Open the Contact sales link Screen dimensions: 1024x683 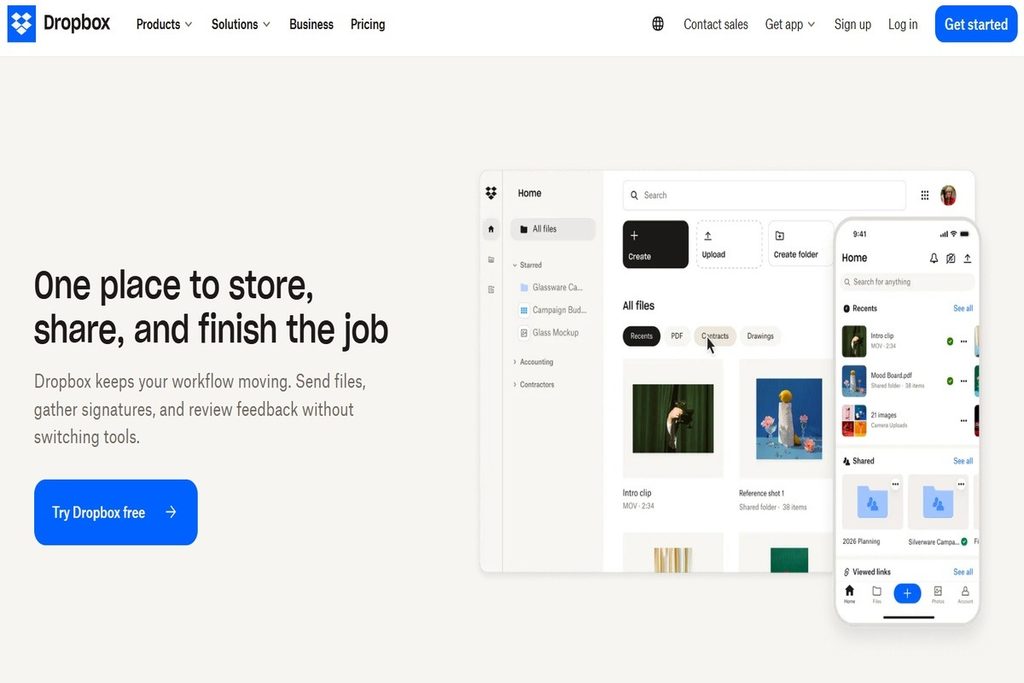tap(716, 24)
